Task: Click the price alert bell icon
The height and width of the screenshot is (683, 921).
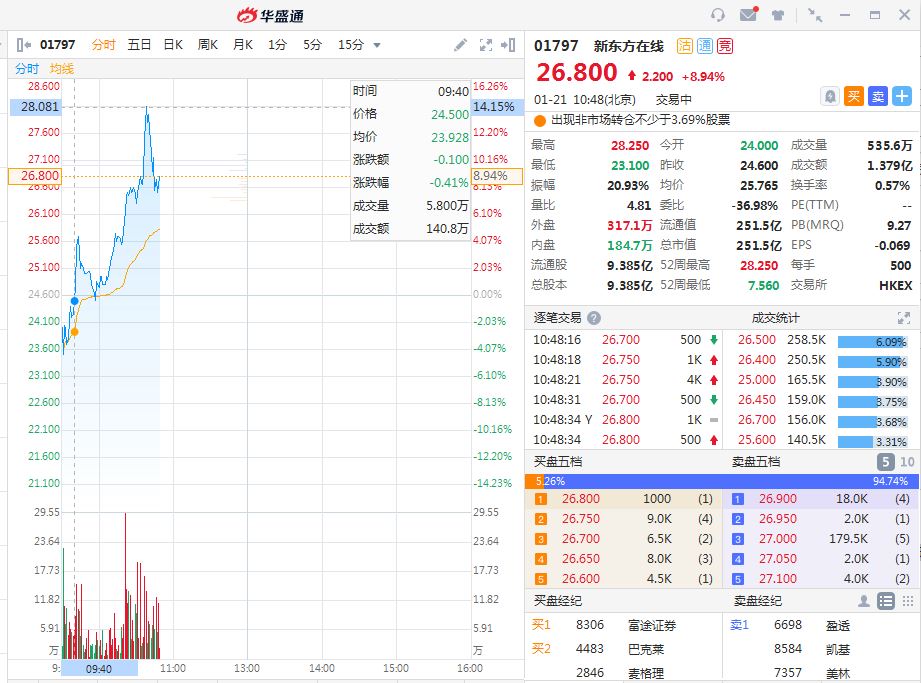Action: [830, 96]
